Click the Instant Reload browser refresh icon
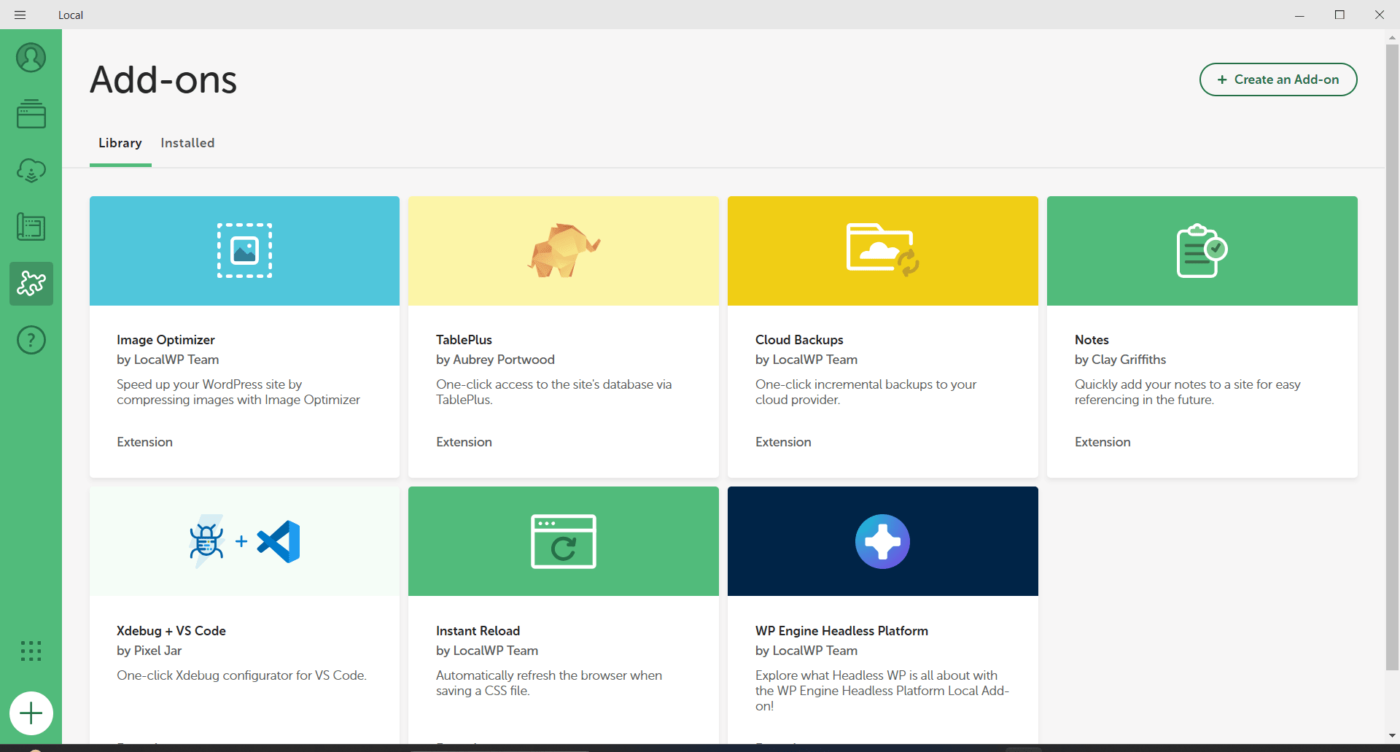 (x=564, y=542)
